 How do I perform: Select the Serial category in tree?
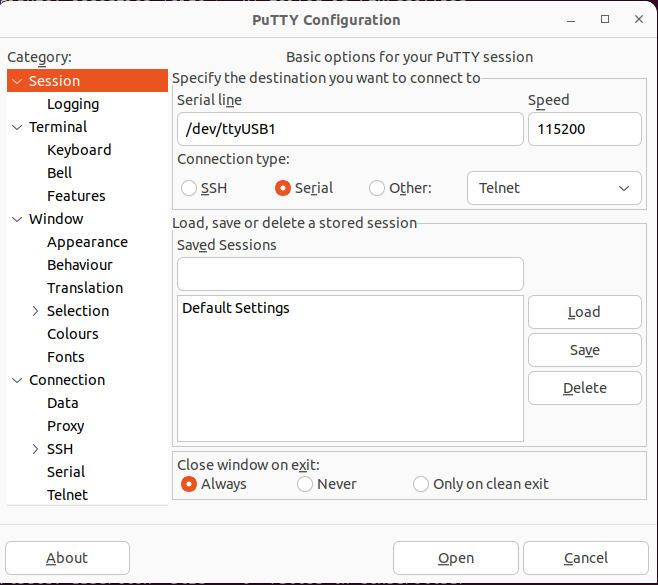pos(66,472)
